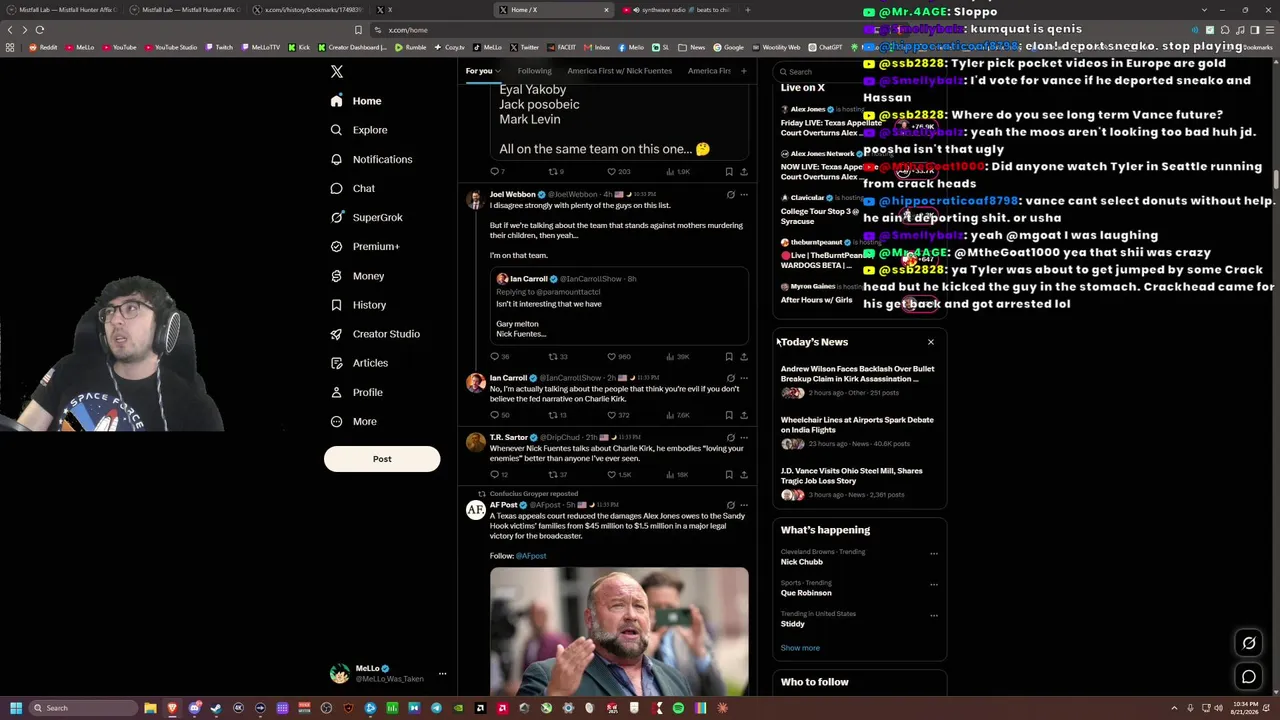Switch to the Following tab
1280x720 pixels.
click(535, 71)
